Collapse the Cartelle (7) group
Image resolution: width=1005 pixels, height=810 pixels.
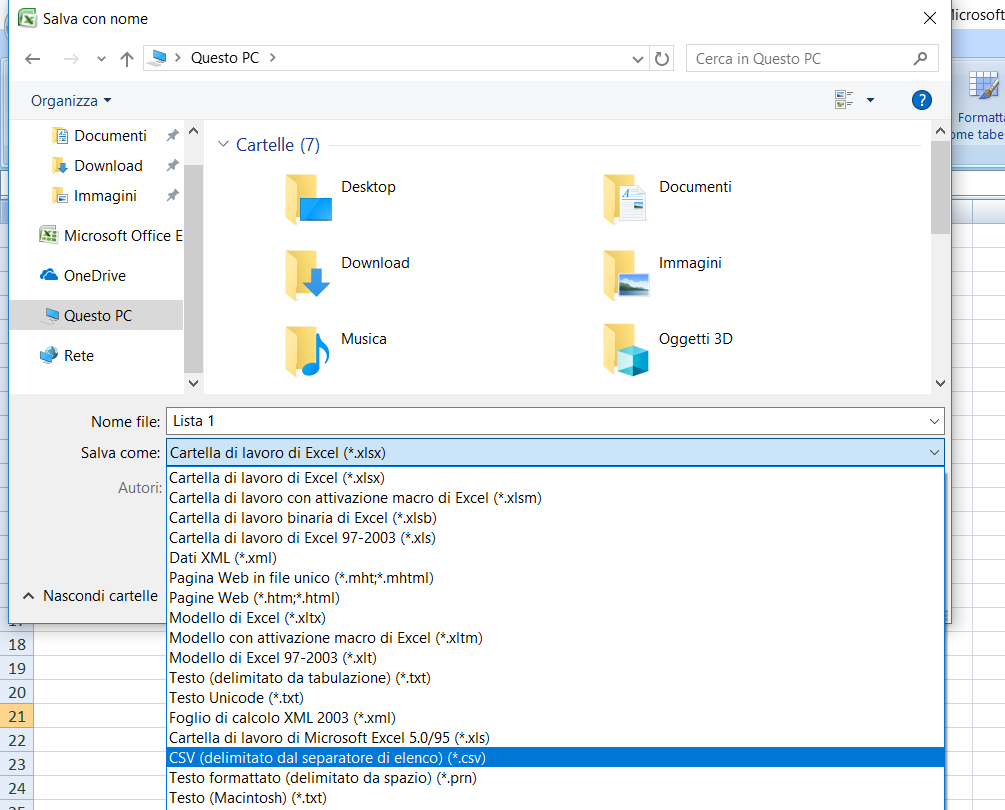tap(223, 144)
